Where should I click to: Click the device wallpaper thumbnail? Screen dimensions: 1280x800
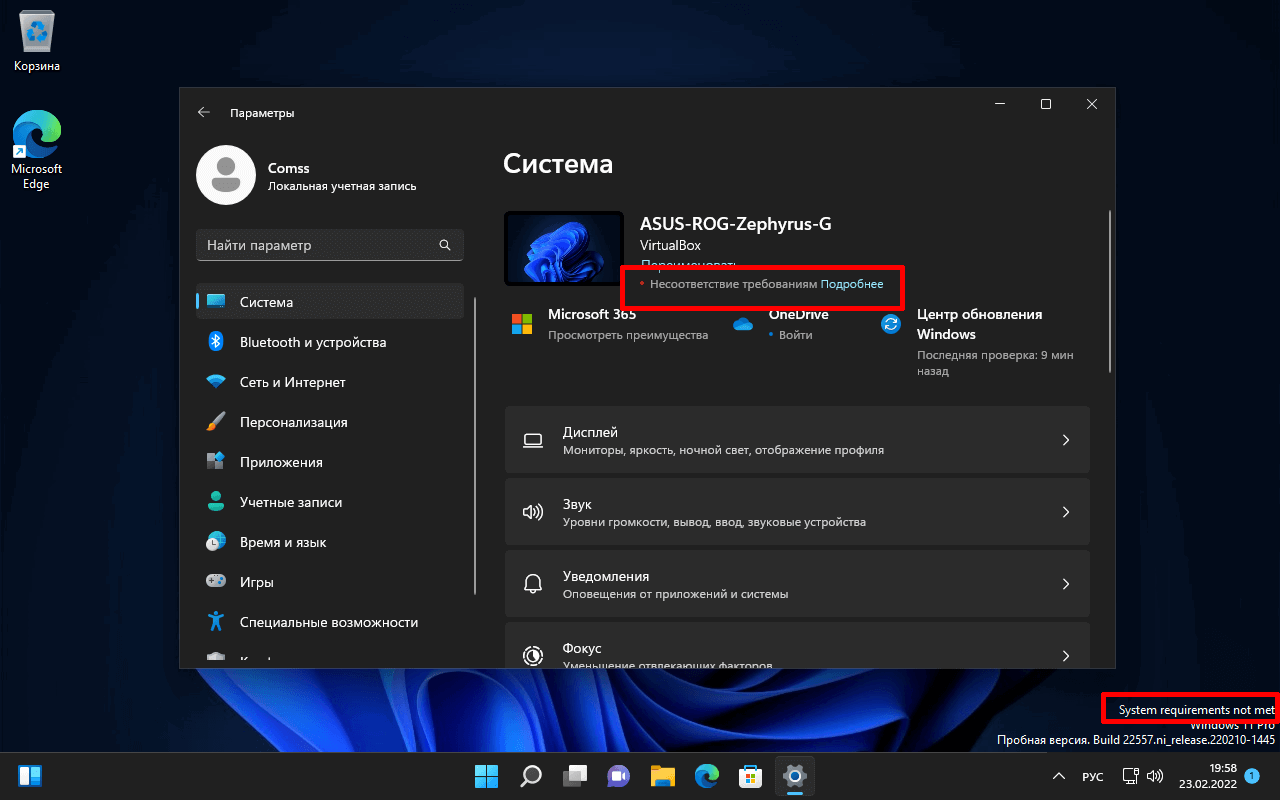point(564,248)
